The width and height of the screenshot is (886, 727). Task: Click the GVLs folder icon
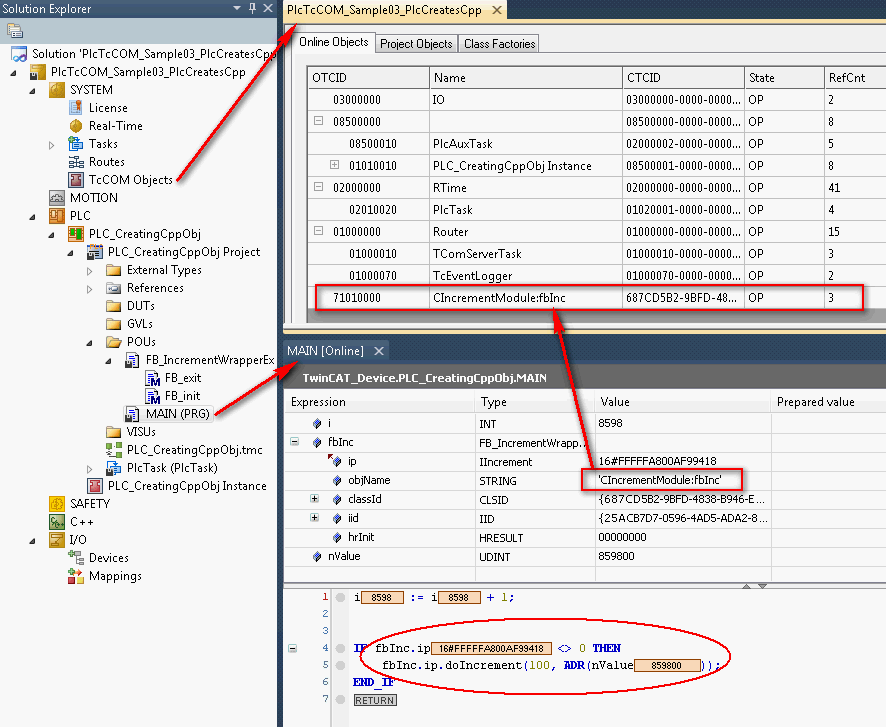114,324
